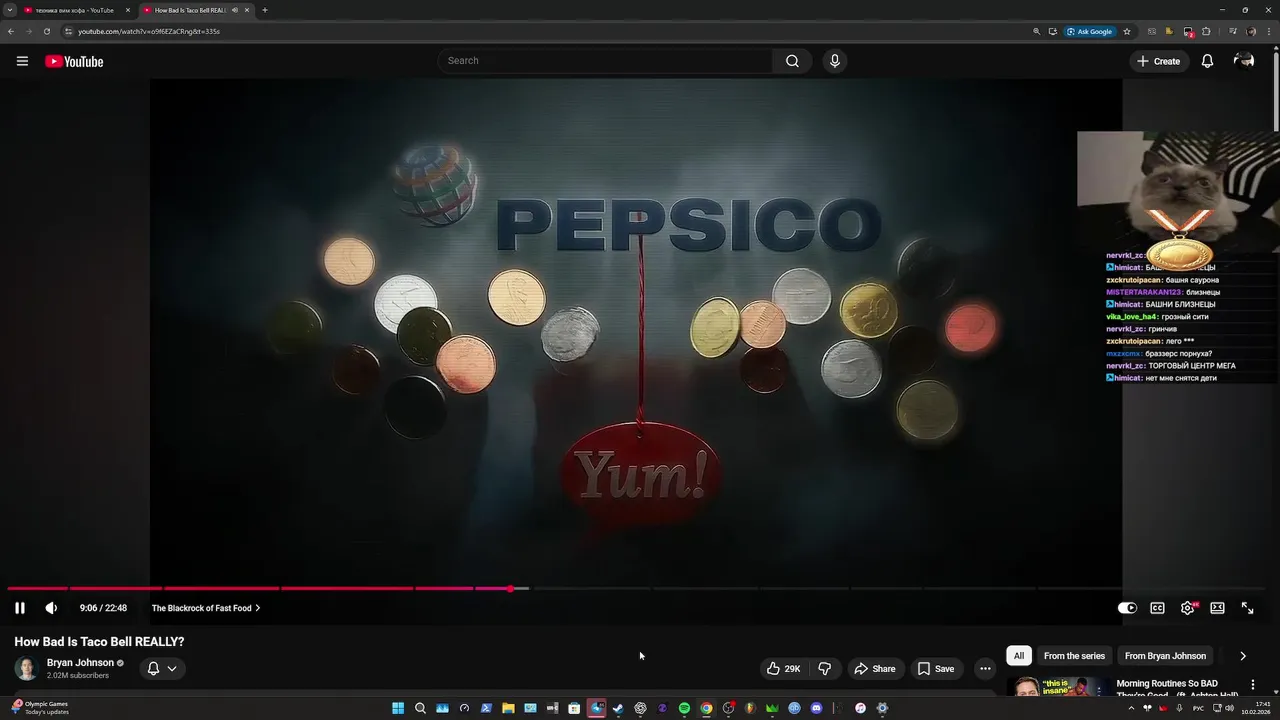Open Bryan Johnson channel avatar
This screenshot has height=720, width=1280.
click(x=26, y=668)
